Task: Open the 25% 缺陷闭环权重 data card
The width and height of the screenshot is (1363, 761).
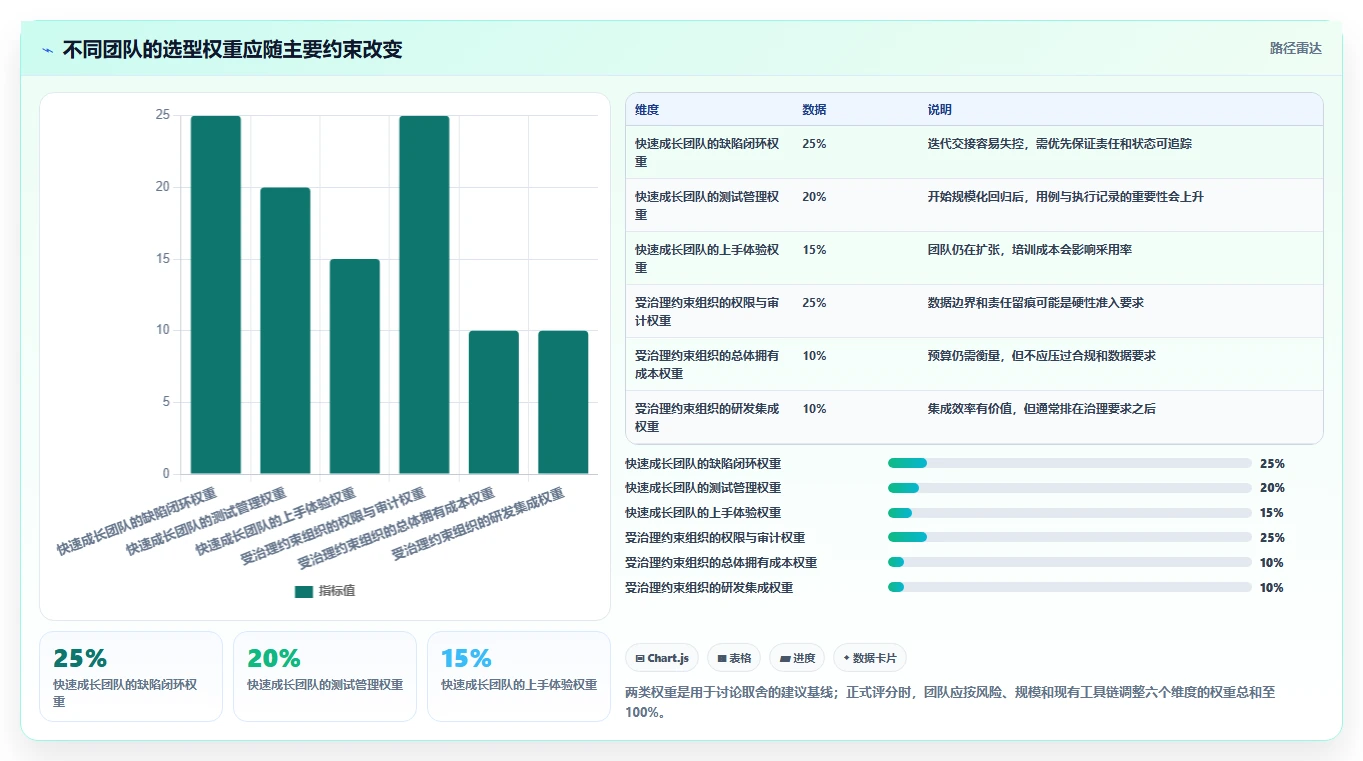Action: click(131, 676)
